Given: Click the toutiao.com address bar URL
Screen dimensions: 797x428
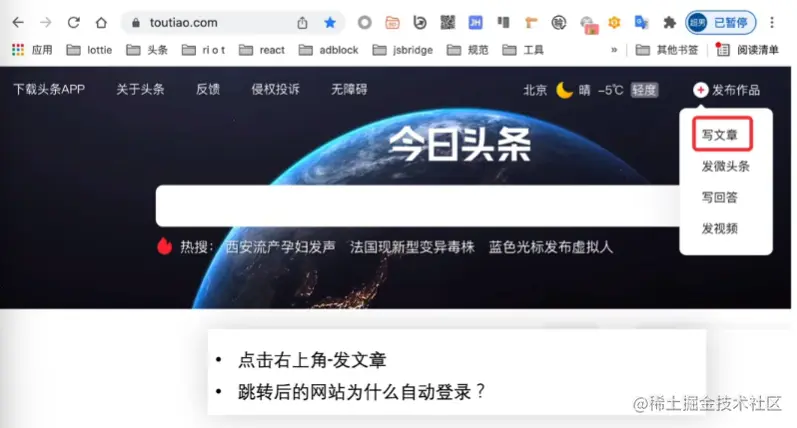Looking at the screenshot, I should coord(183,23).
